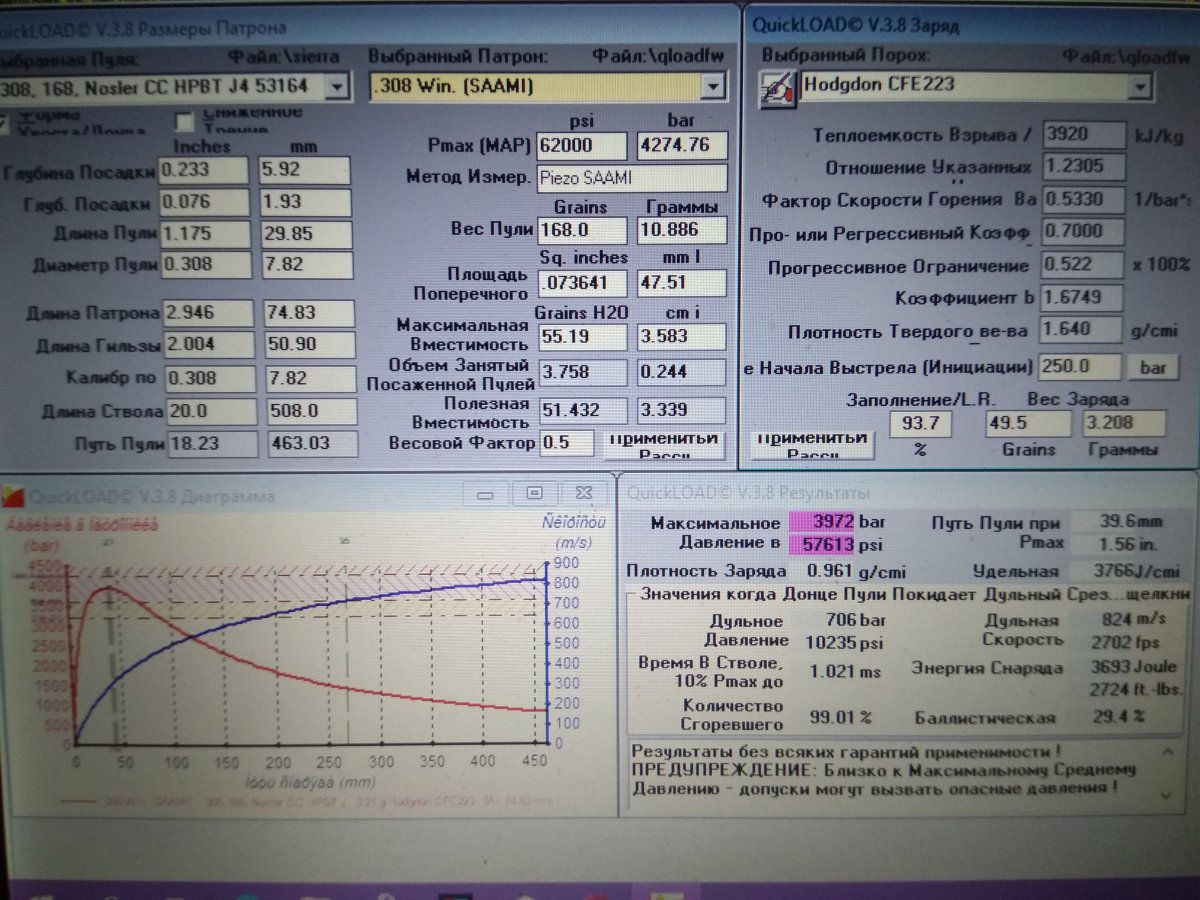Click the Apply button in the charge window
This screenshot has height=900, width=1200.
pyautogui.click(x=811, y=446)
